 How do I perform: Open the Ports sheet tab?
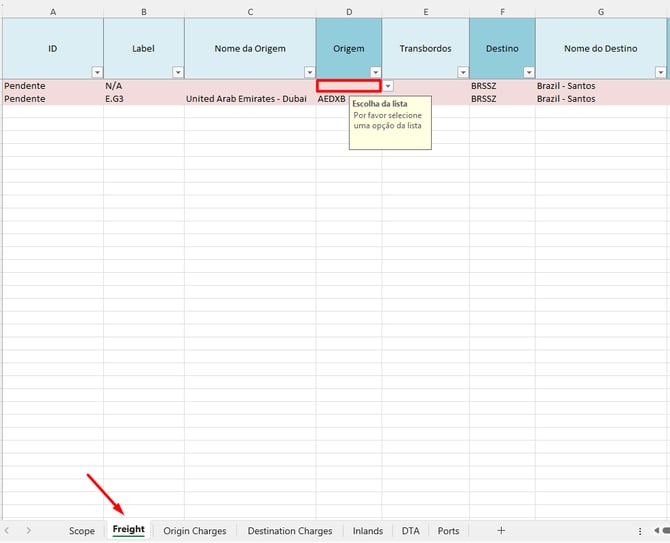pyautogui.click(x=449, y=530)
